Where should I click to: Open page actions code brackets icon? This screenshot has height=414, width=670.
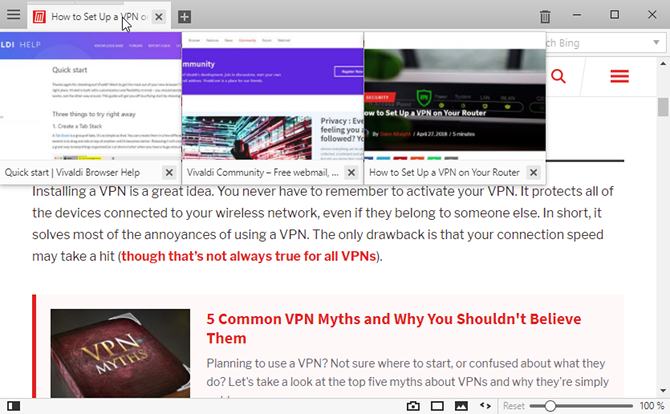(485, 406)
